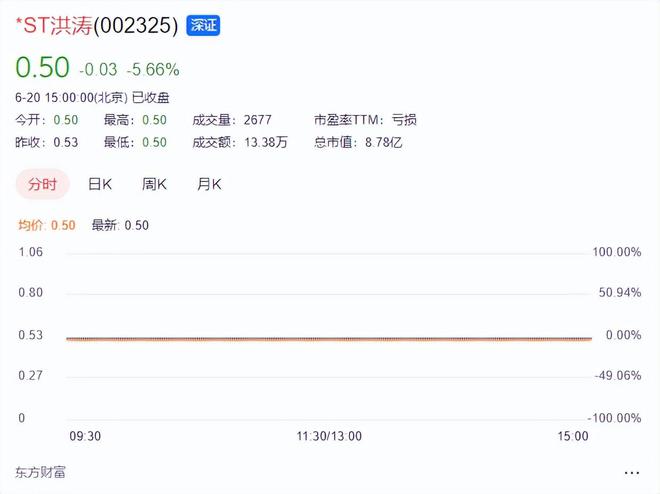
Task: Click the 最高 highest price value
Action: [154, 120]
